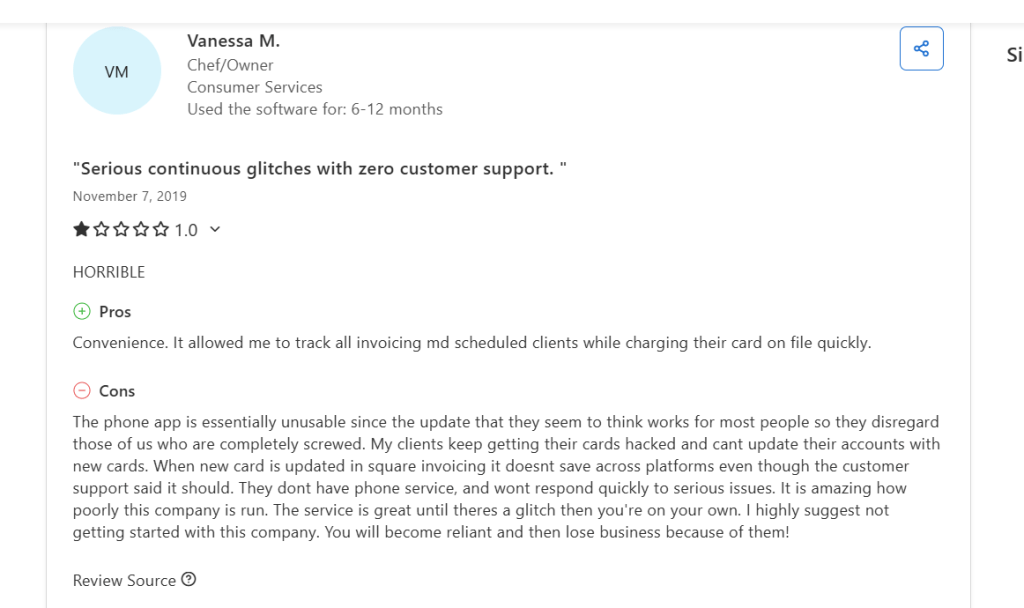Click the 1.0 rating score number
This screenshot has width=1024, height=608.
point(186,230)
